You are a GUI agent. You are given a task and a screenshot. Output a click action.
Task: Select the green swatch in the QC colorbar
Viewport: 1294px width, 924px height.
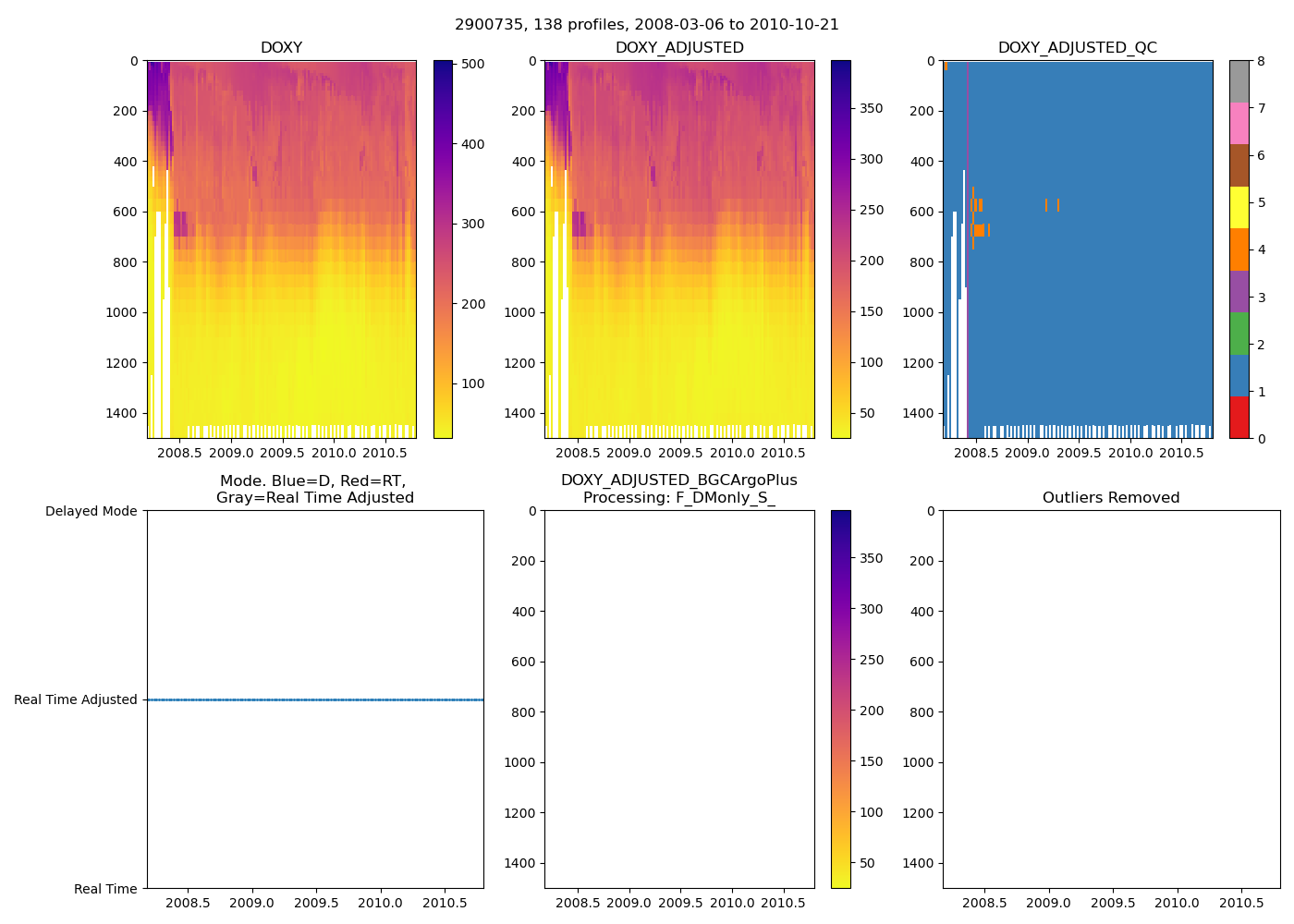click(1239, 334)
